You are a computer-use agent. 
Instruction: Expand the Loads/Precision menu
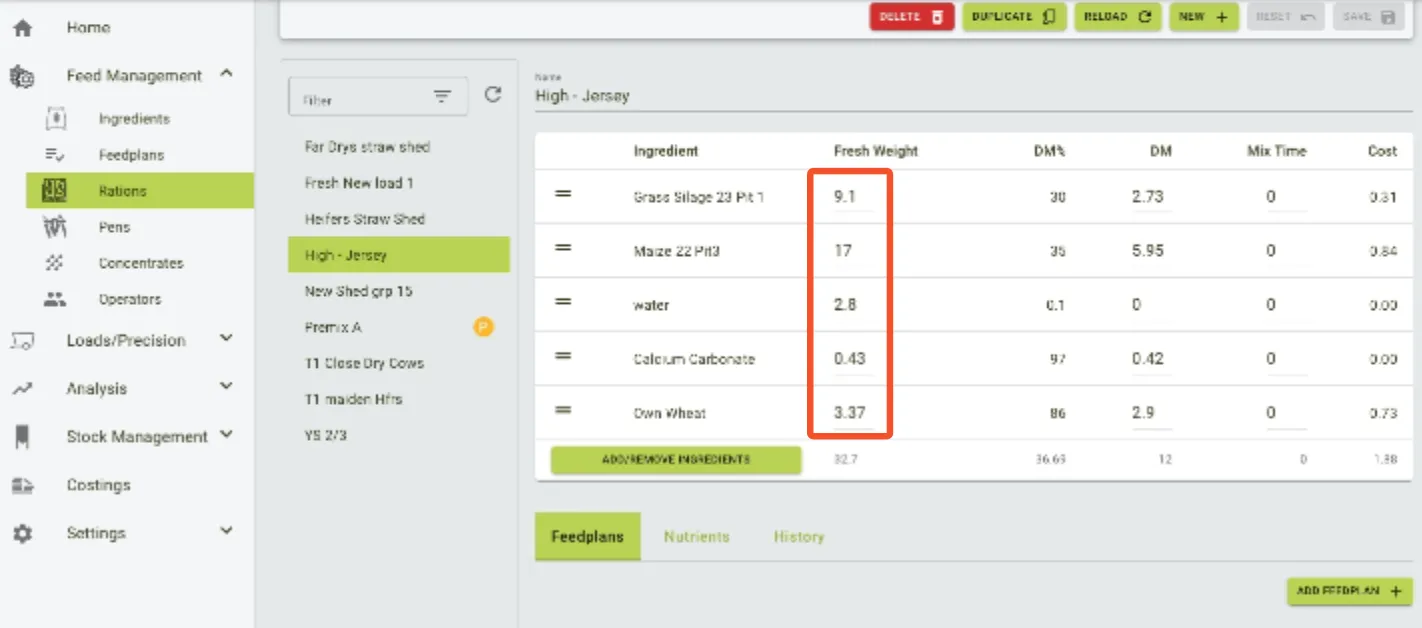point(227,339)
